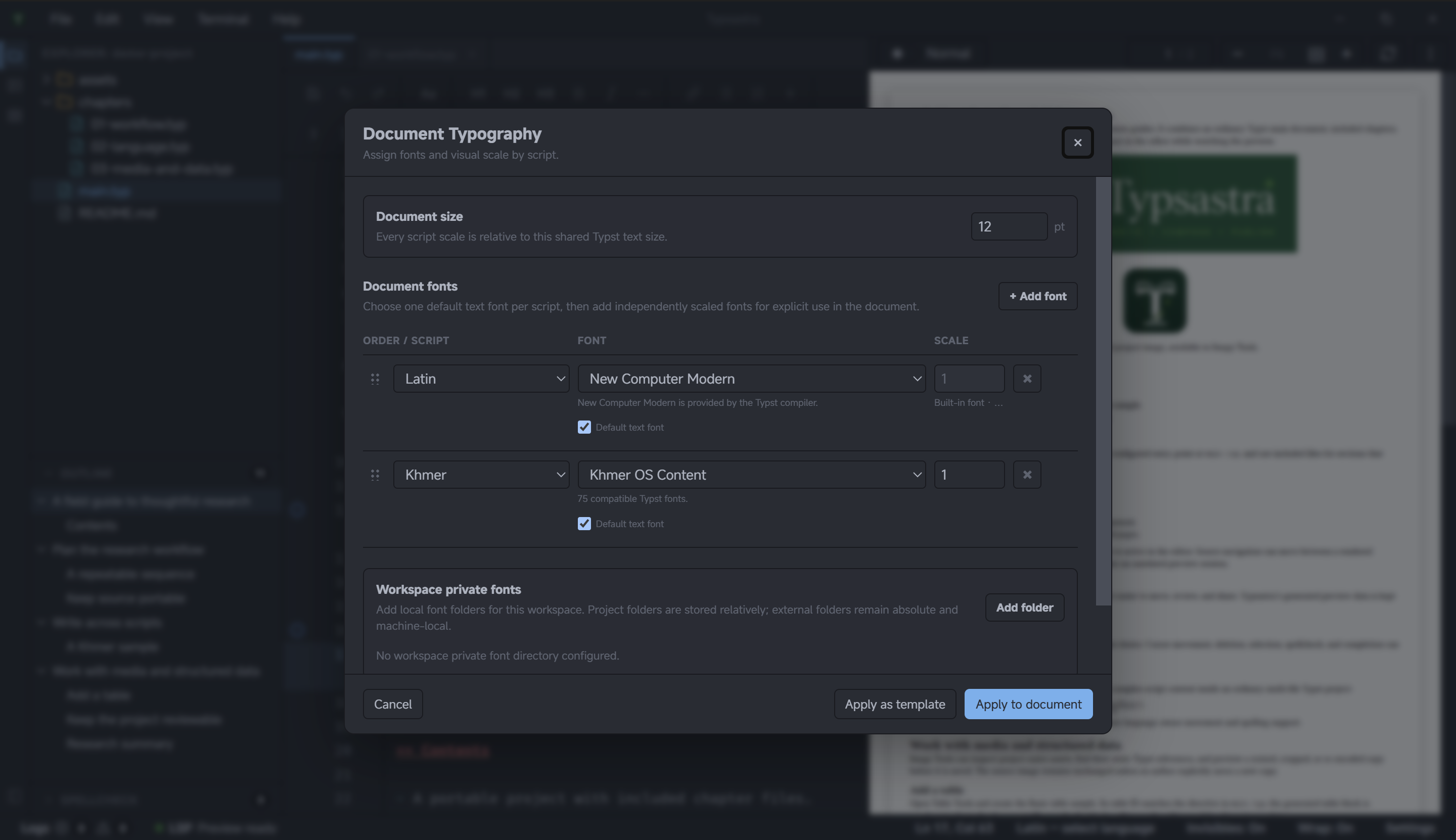
Task: Click "No workspace private font directory configured." text
Action: pos(497,656)
